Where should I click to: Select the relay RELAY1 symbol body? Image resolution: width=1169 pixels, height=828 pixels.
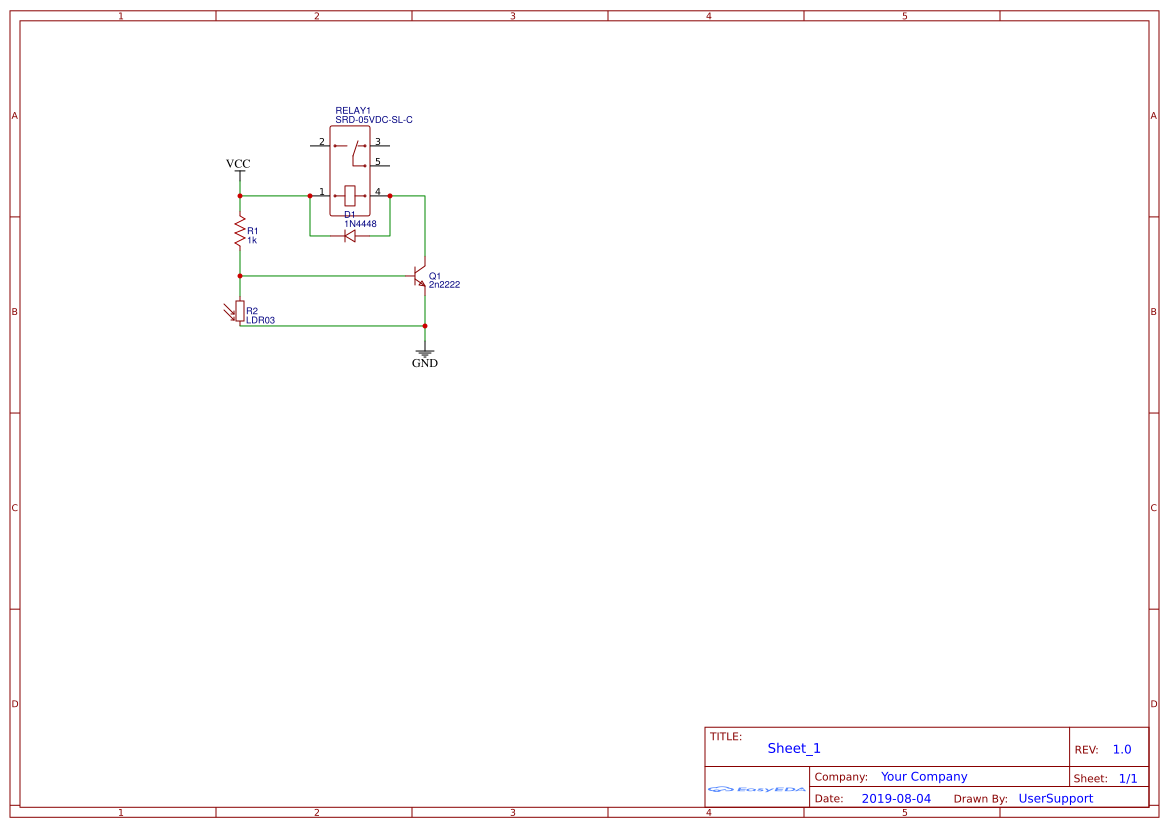point(350,171)
